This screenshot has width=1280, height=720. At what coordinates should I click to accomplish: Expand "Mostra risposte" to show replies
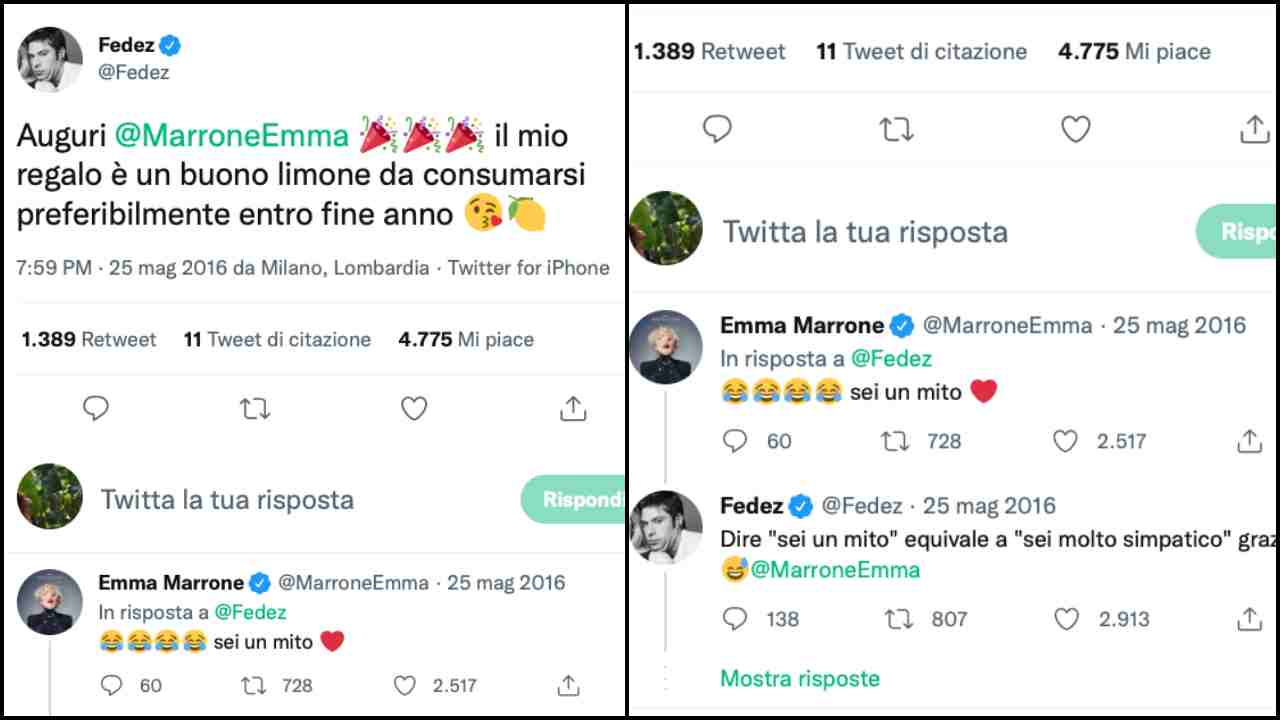point(800,679)
